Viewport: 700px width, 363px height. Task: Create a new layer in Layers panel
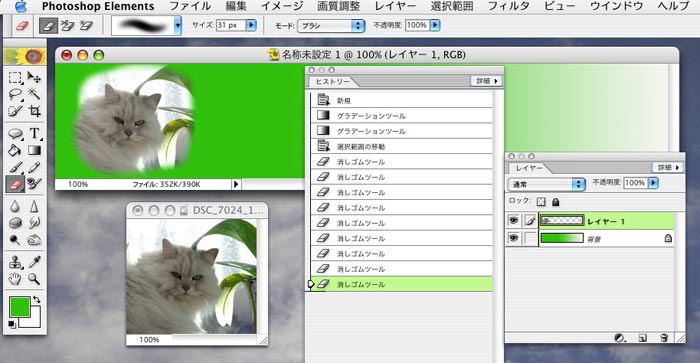pos(642,338)
